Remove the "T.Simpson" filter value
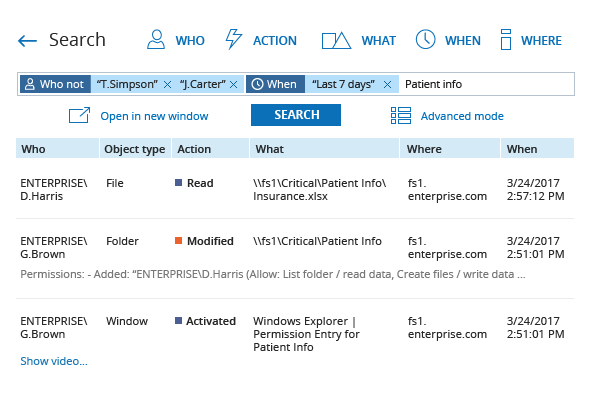 (167, 85)
